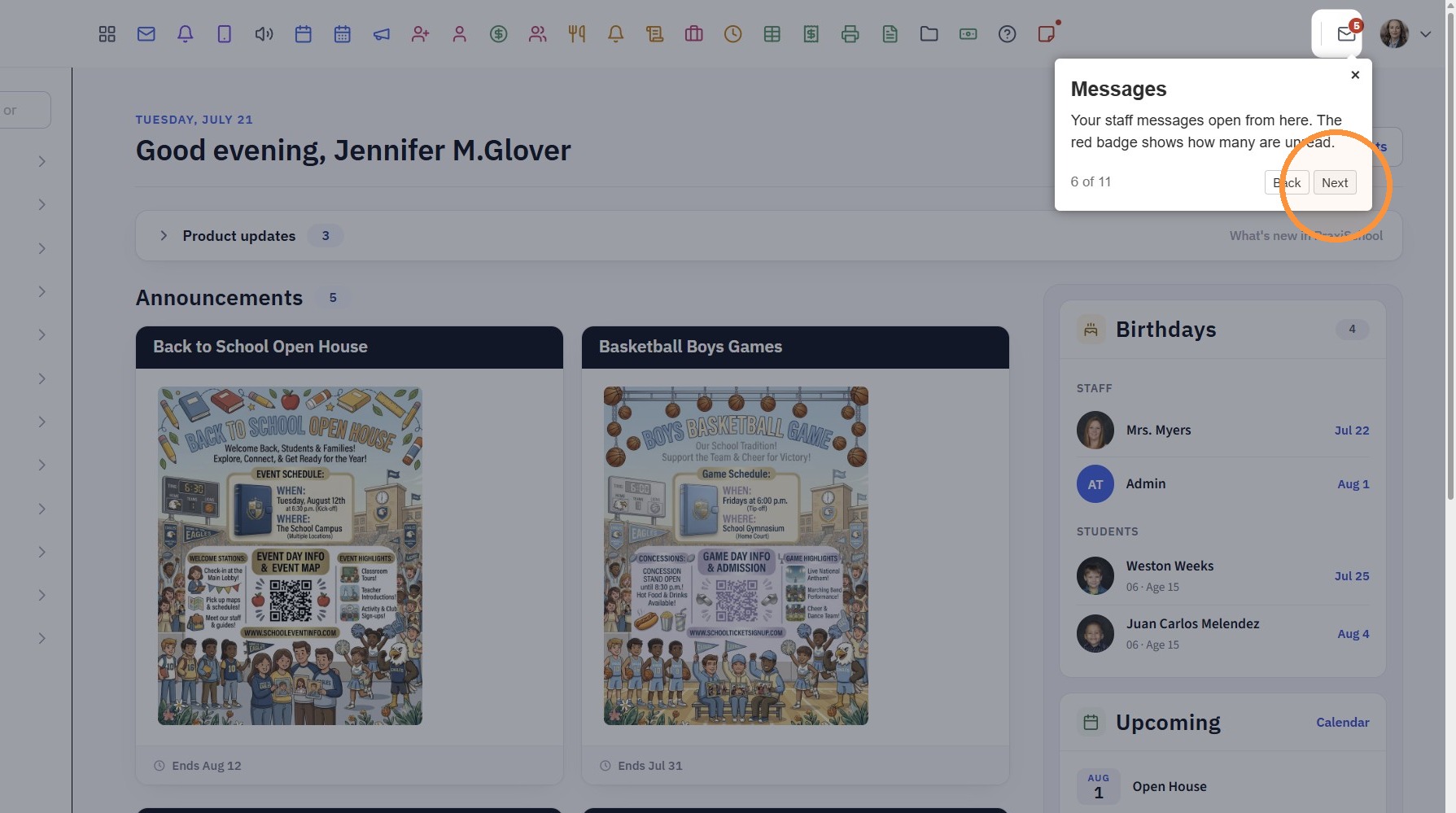
Task: Click the Product updates count badge 3
Action: 326,236
